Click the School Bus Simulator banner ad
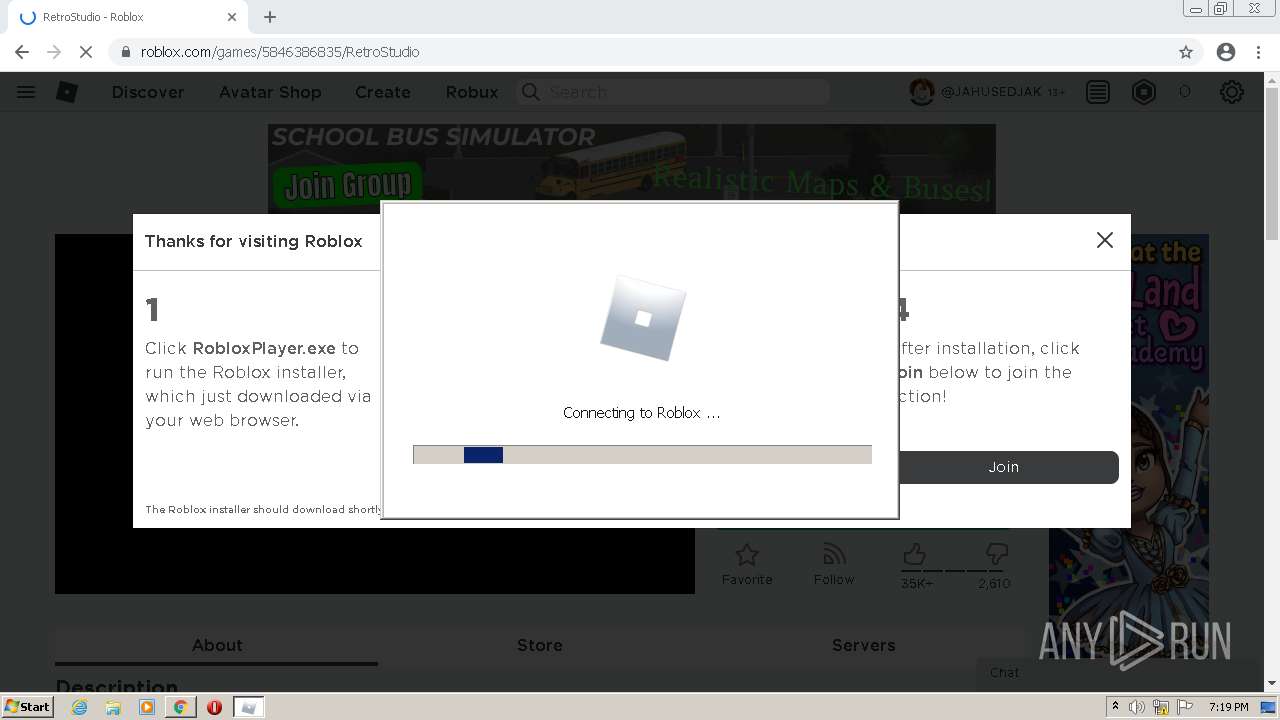The image size is (1280, 720). (632, 167)
